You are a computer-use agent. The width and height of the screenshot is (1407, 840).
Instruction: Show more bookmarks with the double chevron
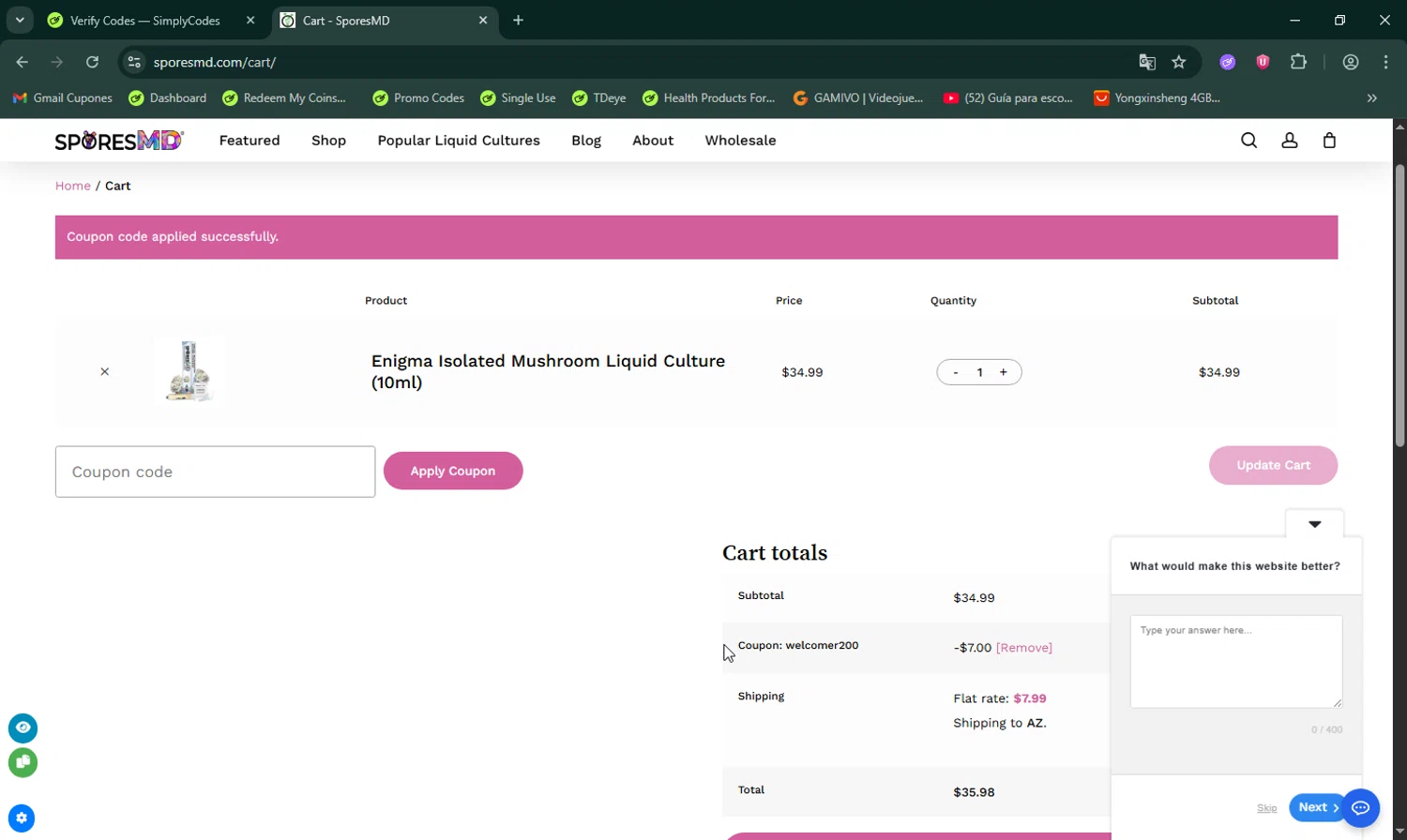tap(1372, 97)
